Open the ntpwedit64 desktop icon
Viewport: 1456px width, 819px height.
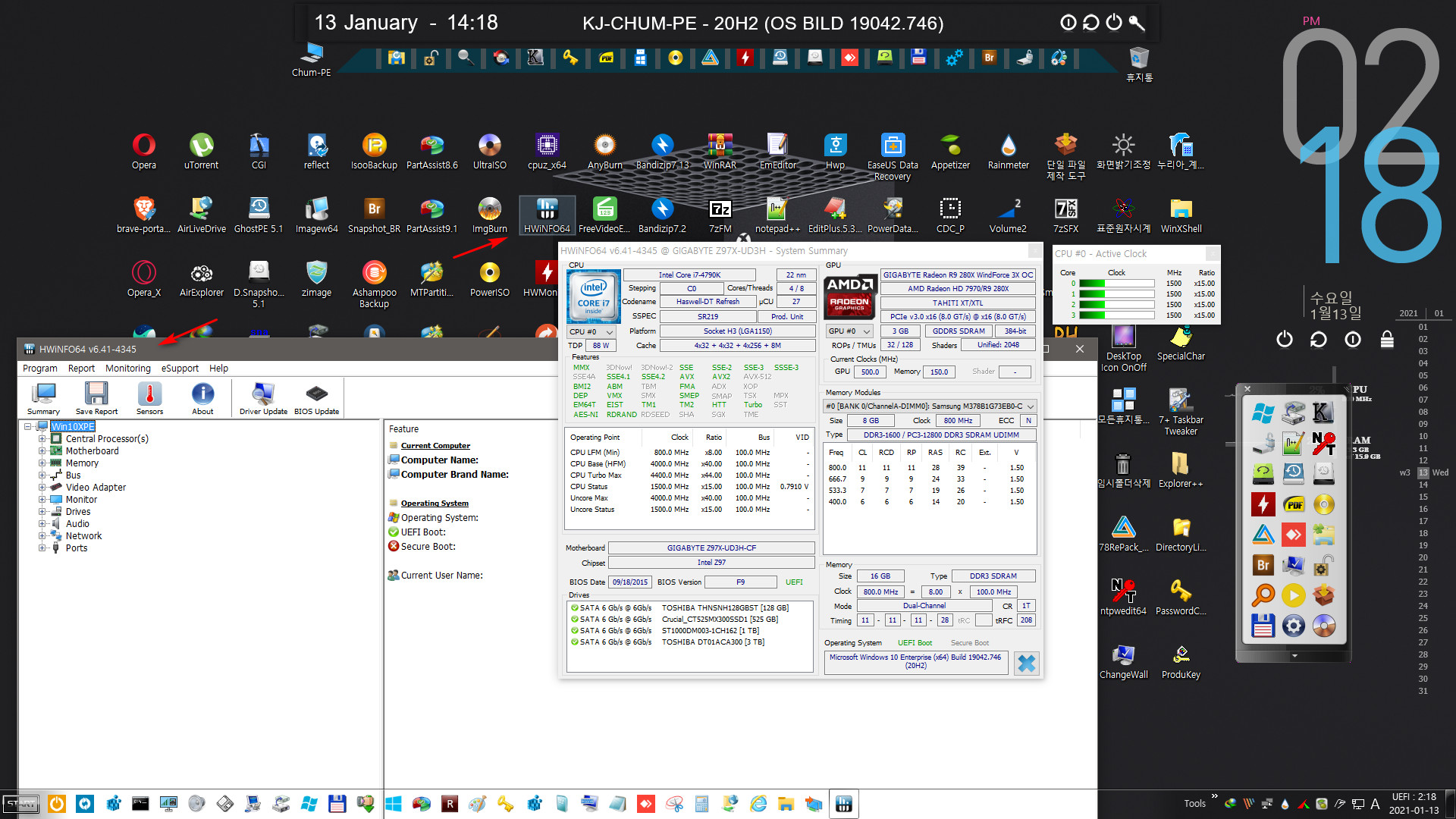(1123, 598)
